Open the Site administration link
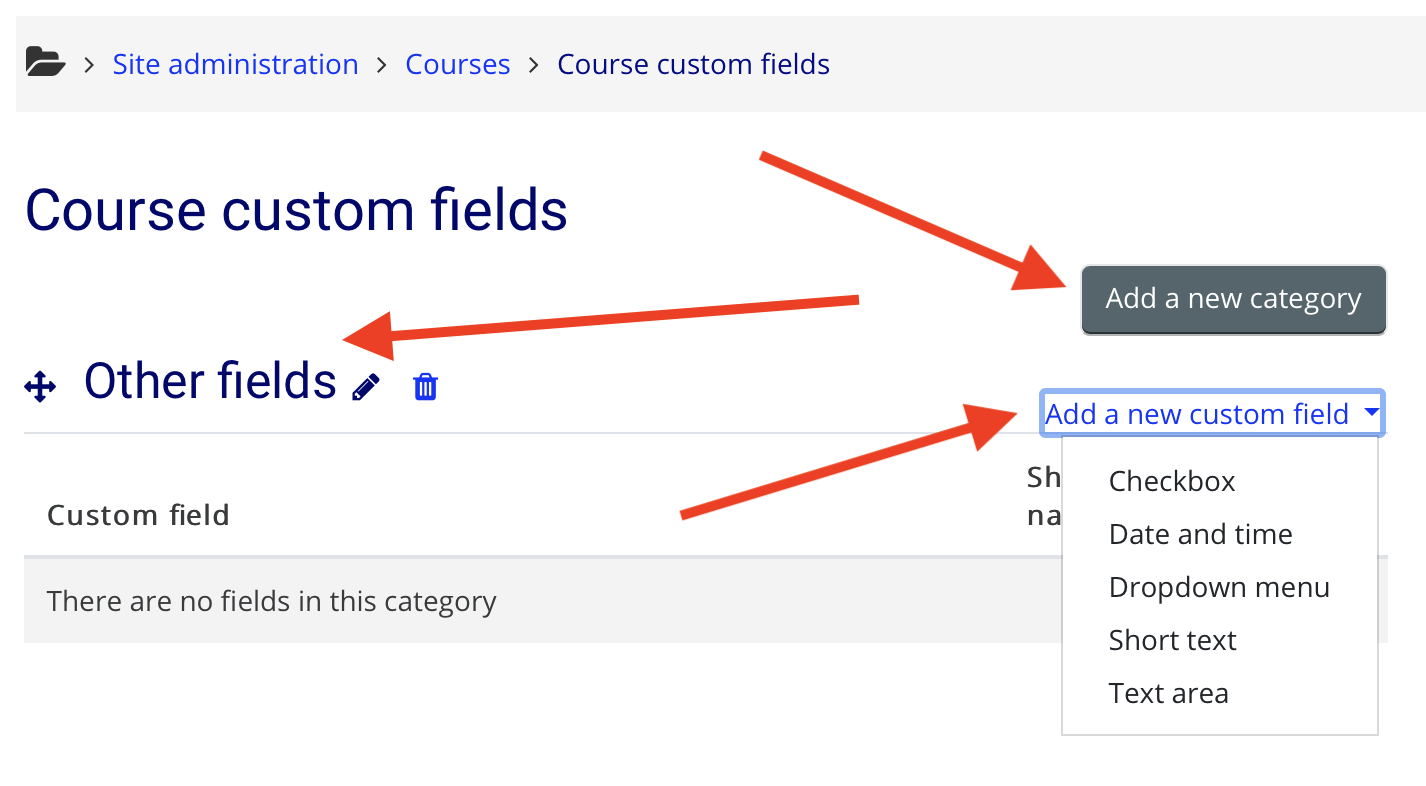This screenshot has height=786, width=1426. (236, 63)
